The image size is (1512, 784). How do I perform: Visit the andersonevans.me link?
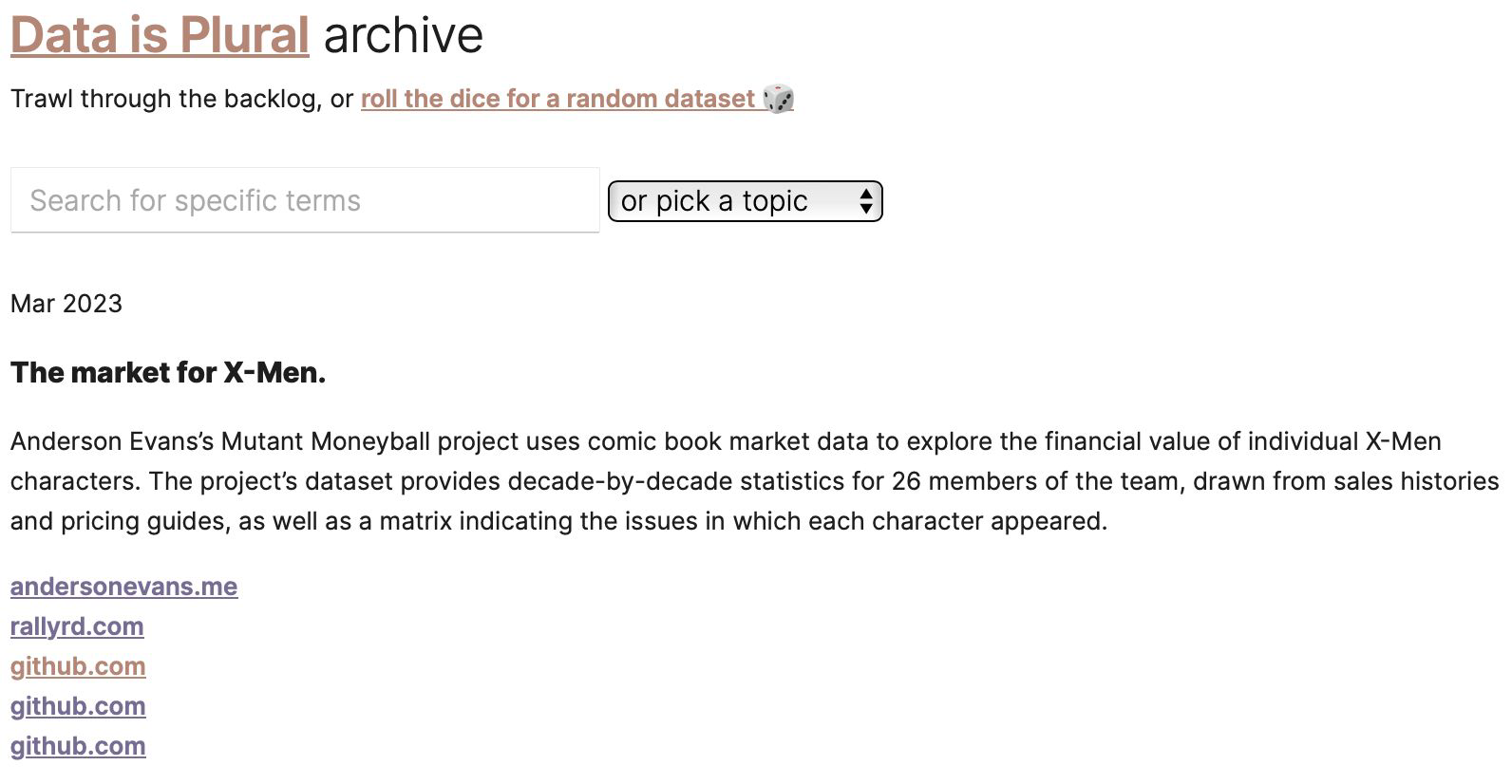click(123, 587)
